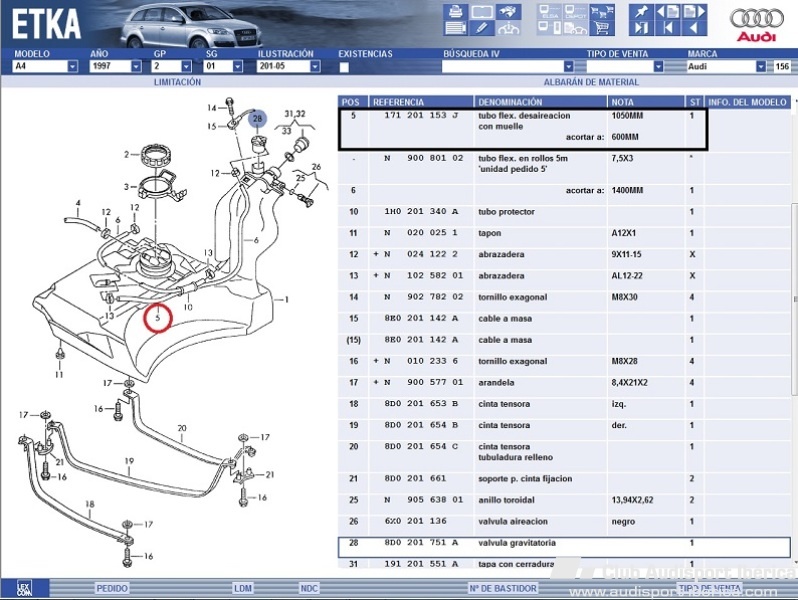This screenshot has height=600, width=798.
Task: Click the POS column header
Action: pos(352,102)
